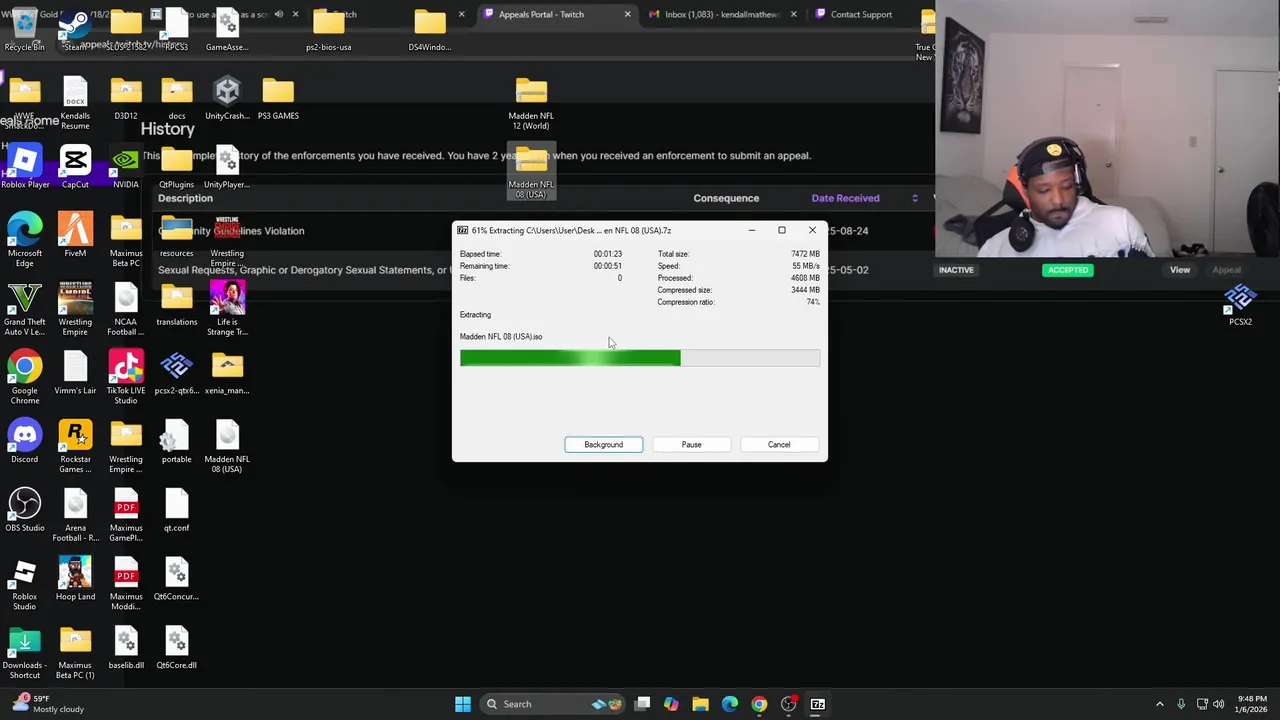Cancel the Madden NFL 08 extraction
Viewport: 1280px width, 720px height.
[x=779, y=444]
